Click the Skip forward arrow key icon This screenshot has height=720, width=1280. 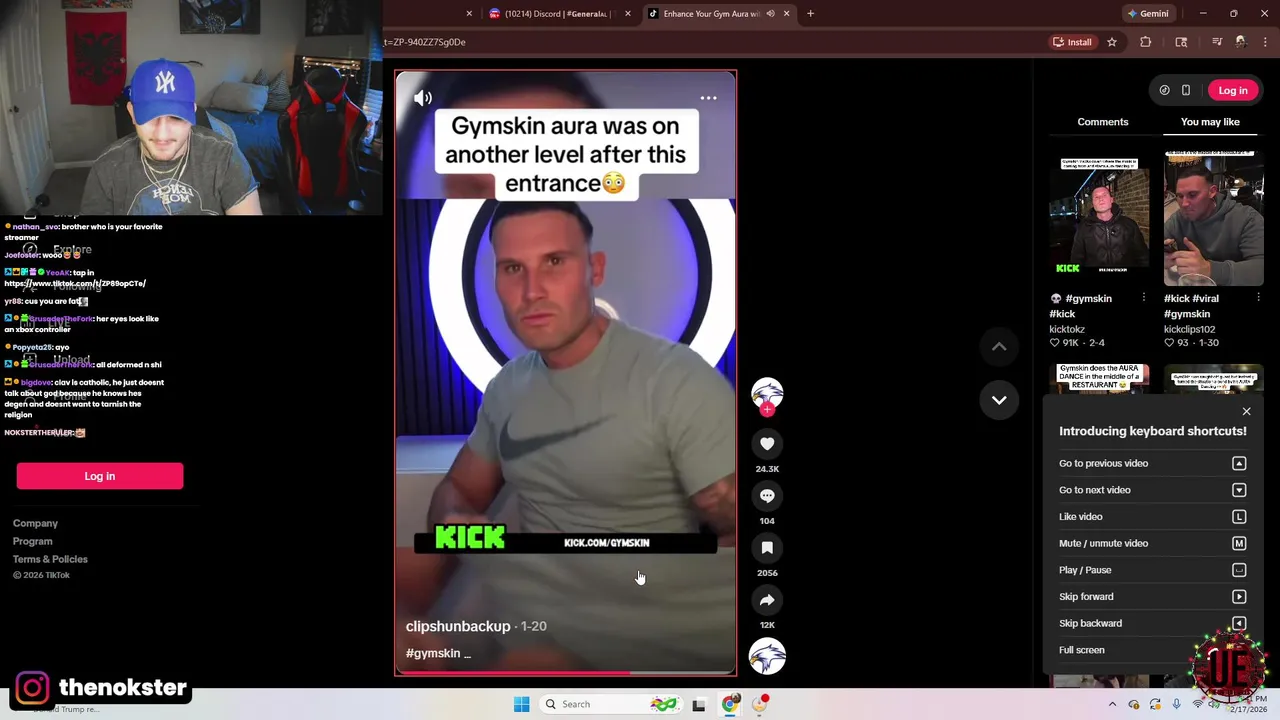pyautogui.click(x=1239, y=597)
